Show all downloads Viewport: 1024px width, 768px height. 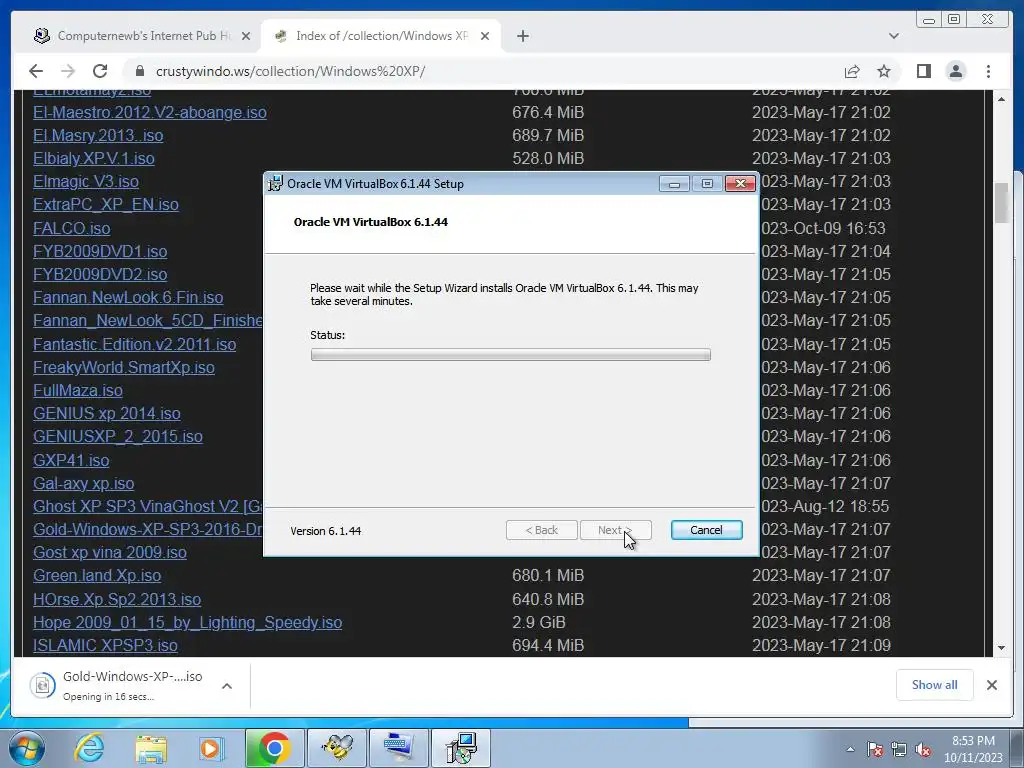tap(935, 684)
